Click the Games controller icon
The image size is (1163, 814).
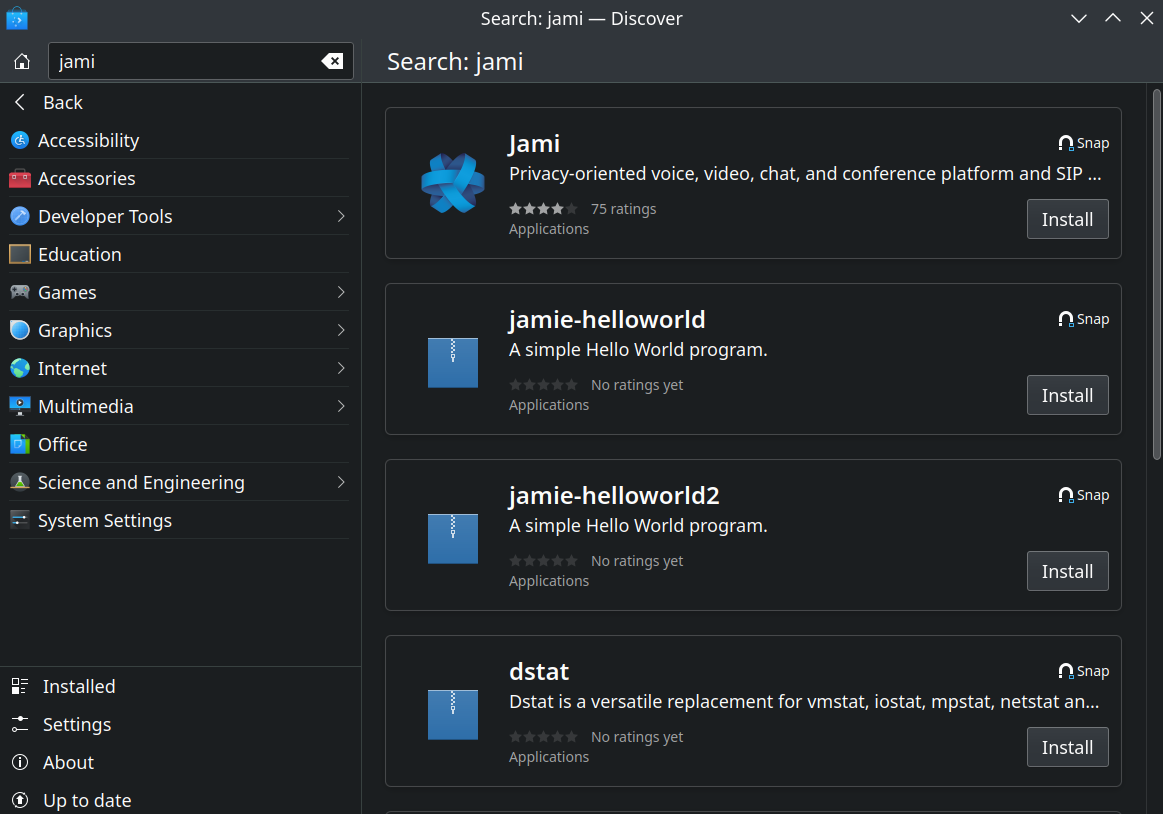(20, 292)
